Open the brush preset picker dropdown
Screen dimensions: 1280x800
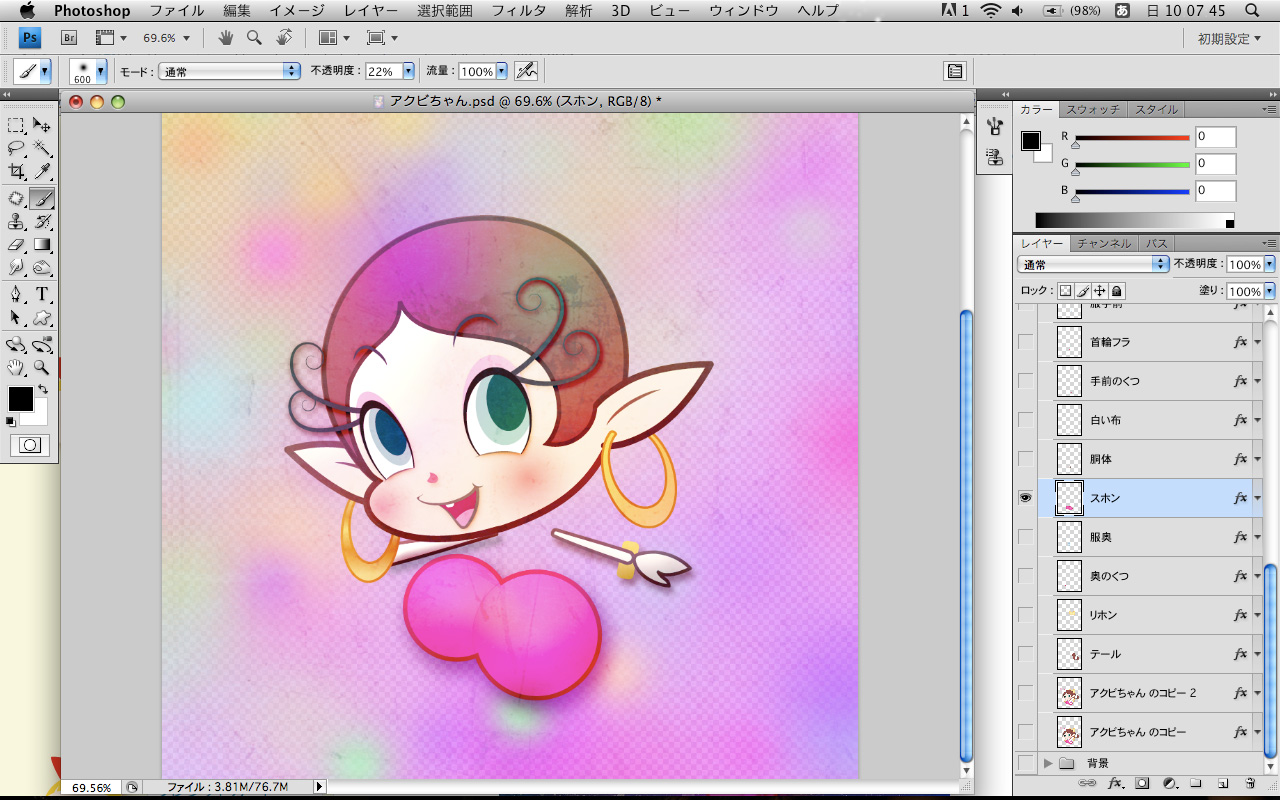coord(100,72)
